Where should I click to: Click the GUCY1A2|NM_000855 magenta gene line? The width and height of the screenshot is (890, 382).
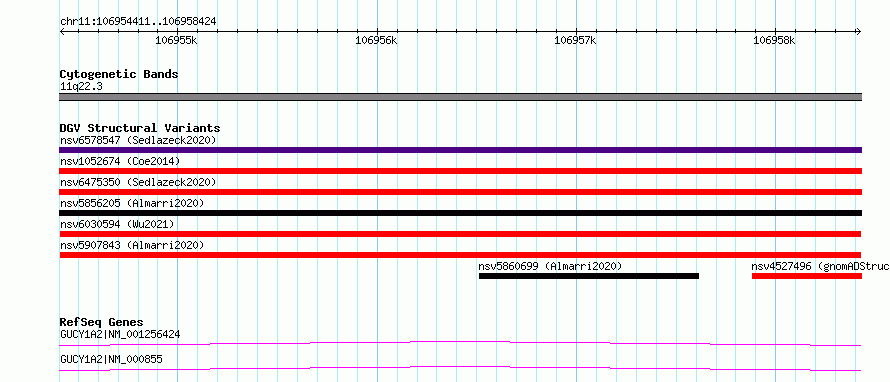pyautogui.click(x=460, y=368)
